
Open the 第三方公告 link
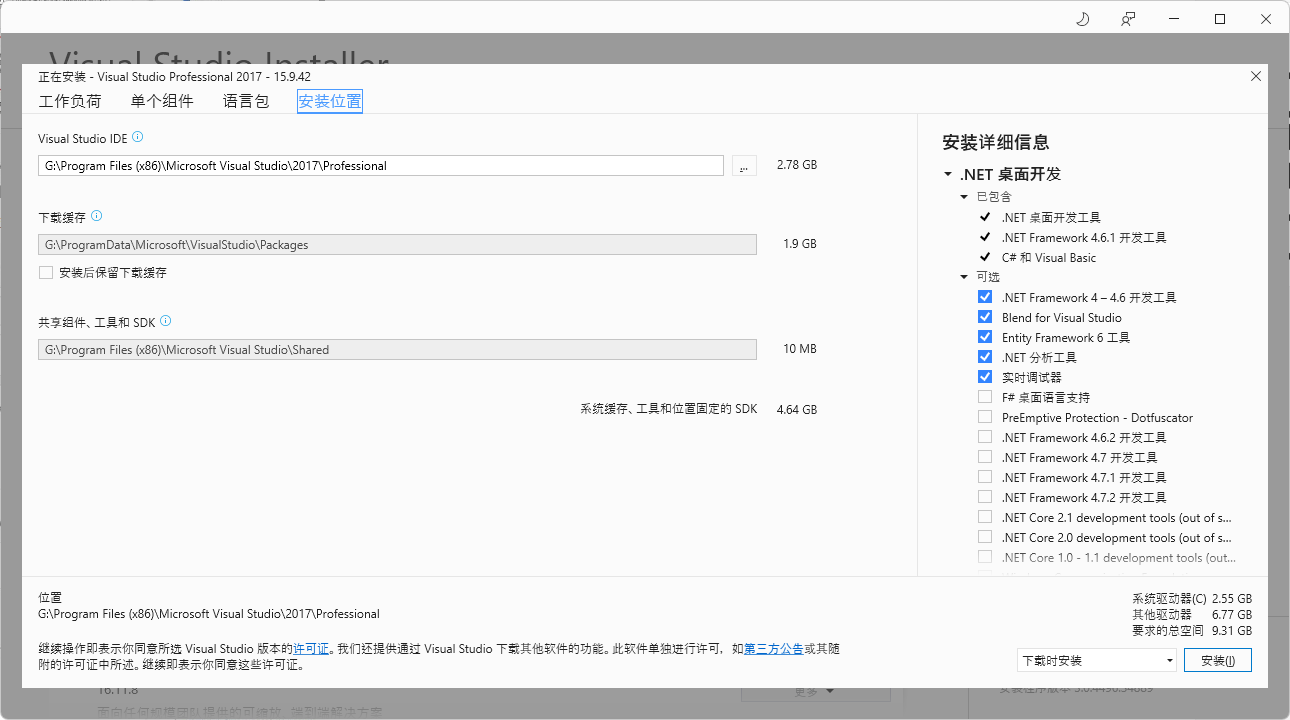point(773,649)
